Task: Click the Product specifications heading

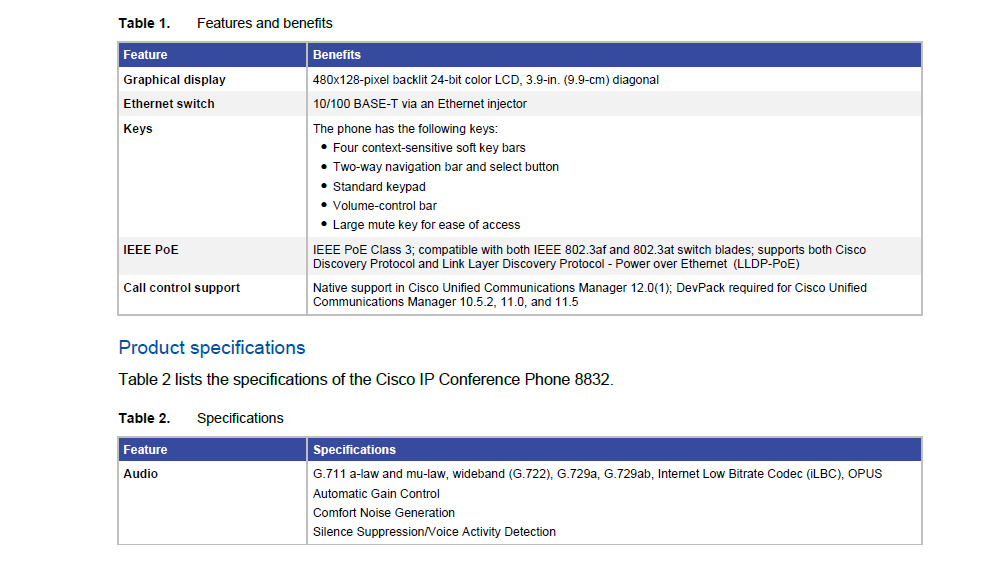Action: [x=212, y=348]
